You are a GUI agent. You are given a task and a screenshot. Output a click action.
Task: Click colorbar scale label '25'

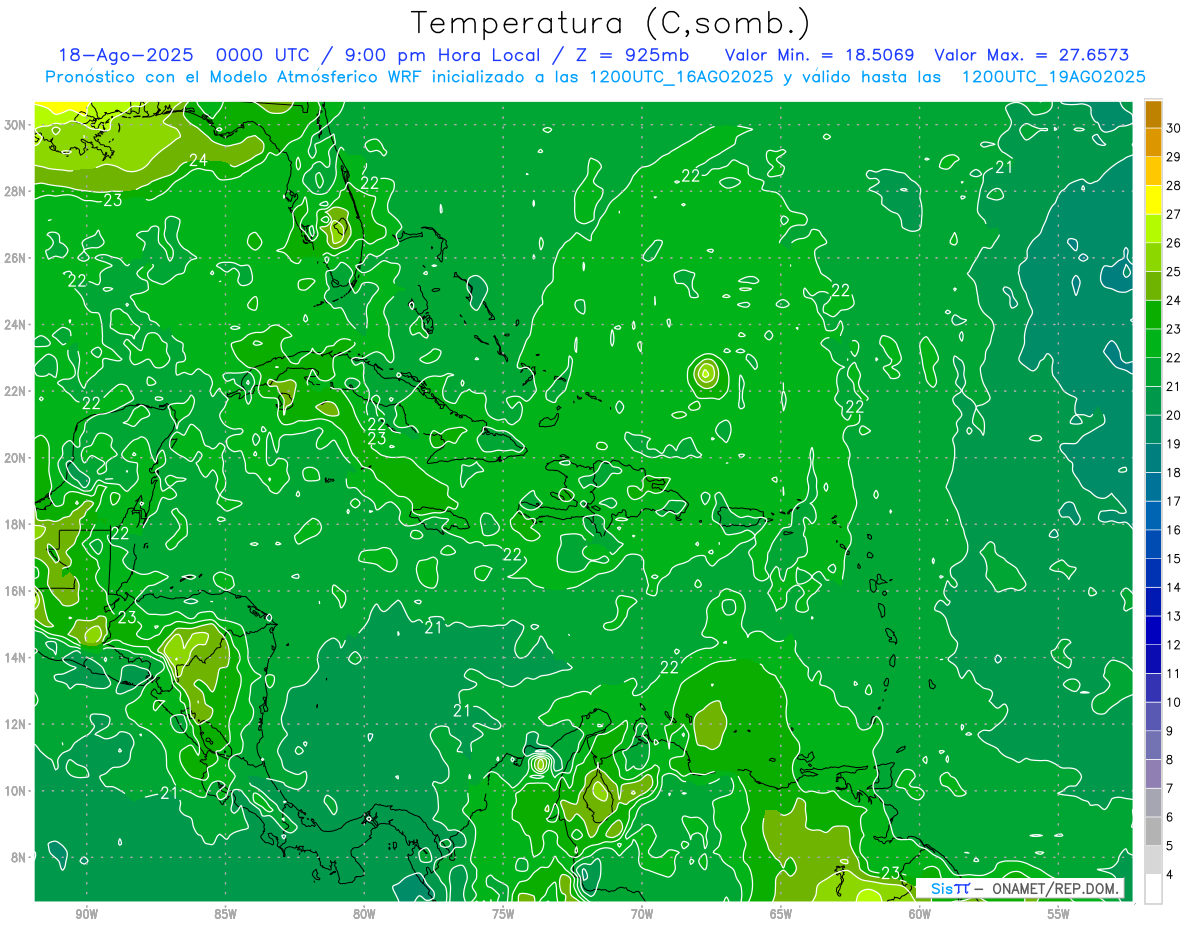pyautogui.click(x=1173, y=272)
